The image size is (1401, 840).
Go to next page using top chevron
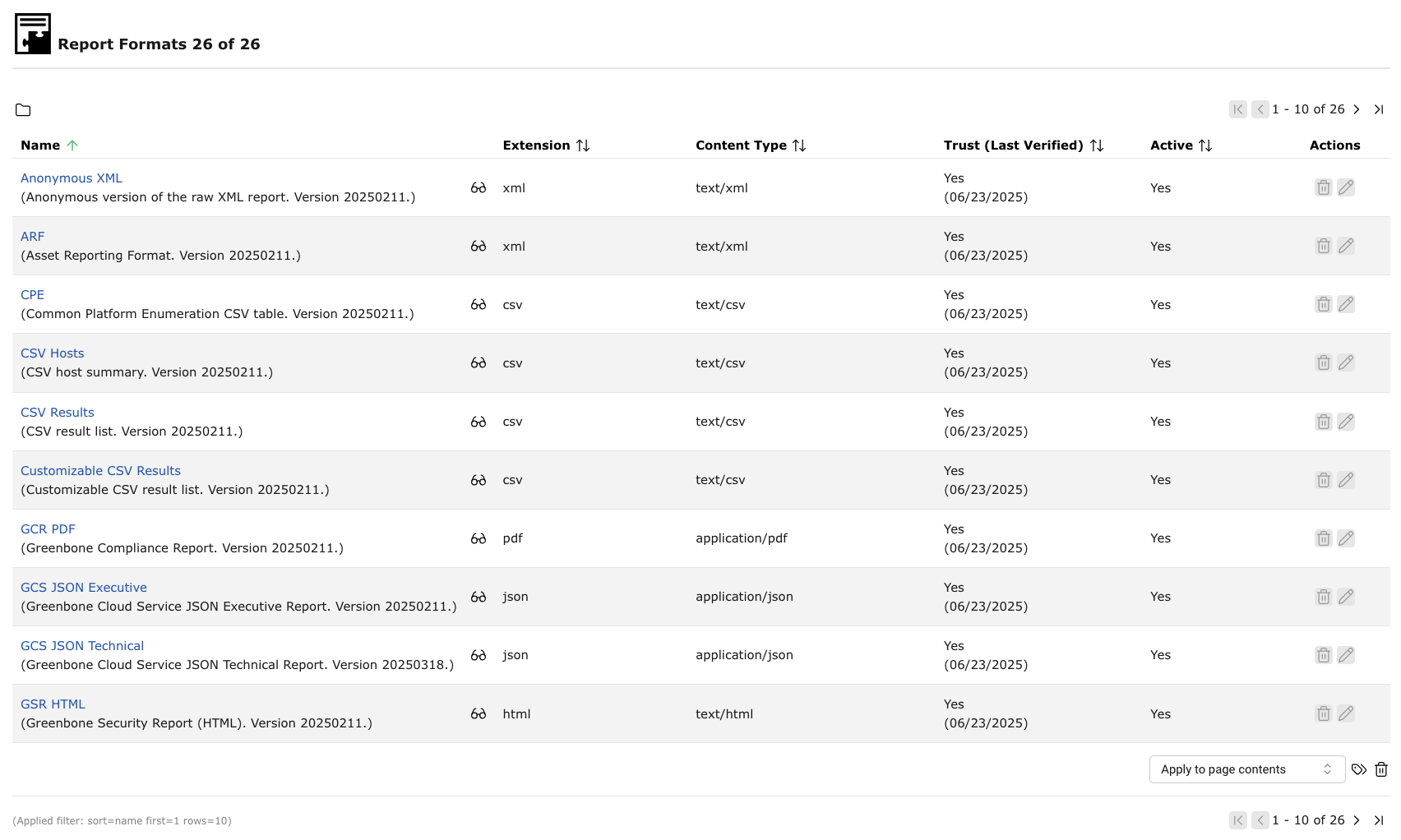click(x=1357, y=109)
